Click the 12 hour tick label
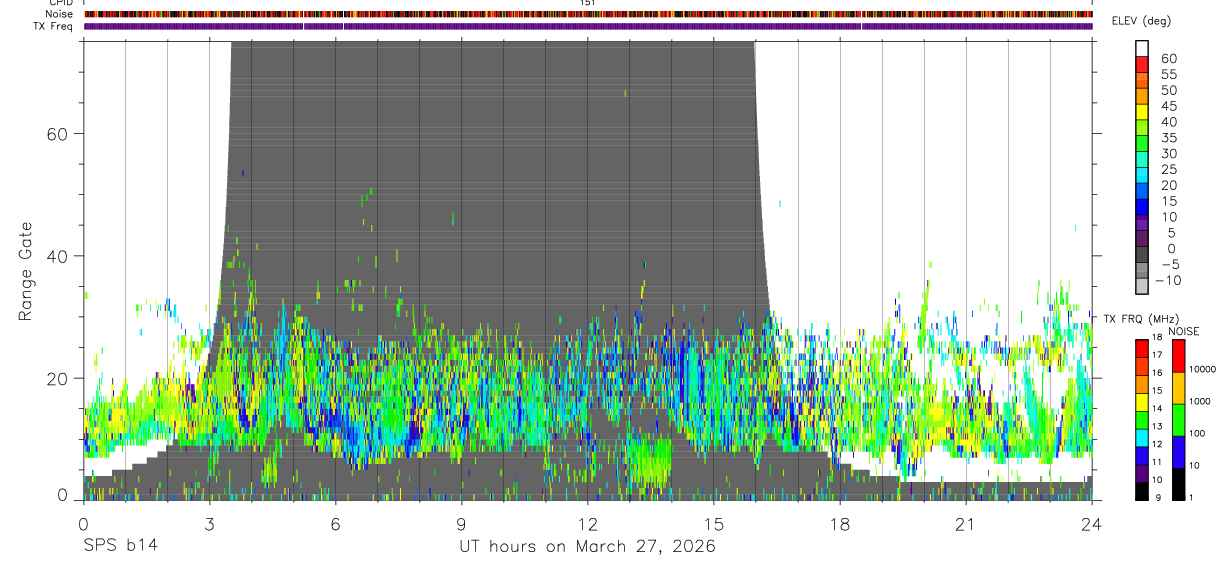The image size is (1228, 567). 588,524
